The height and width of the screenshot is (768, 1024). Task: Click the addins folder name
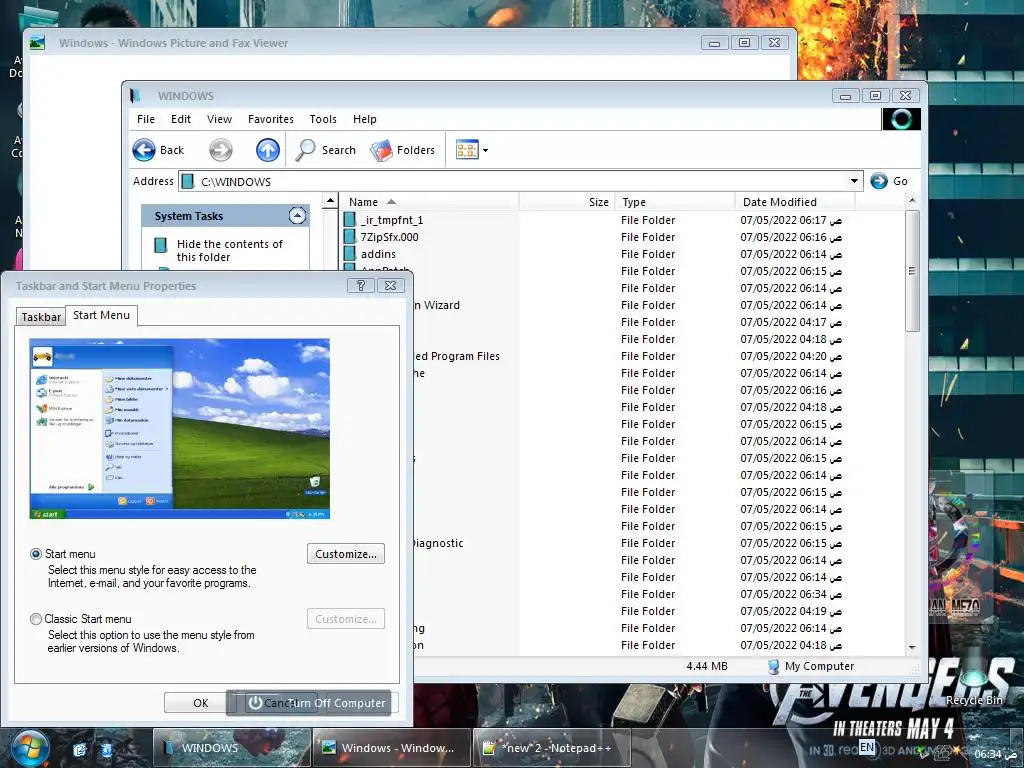[378, 254]
